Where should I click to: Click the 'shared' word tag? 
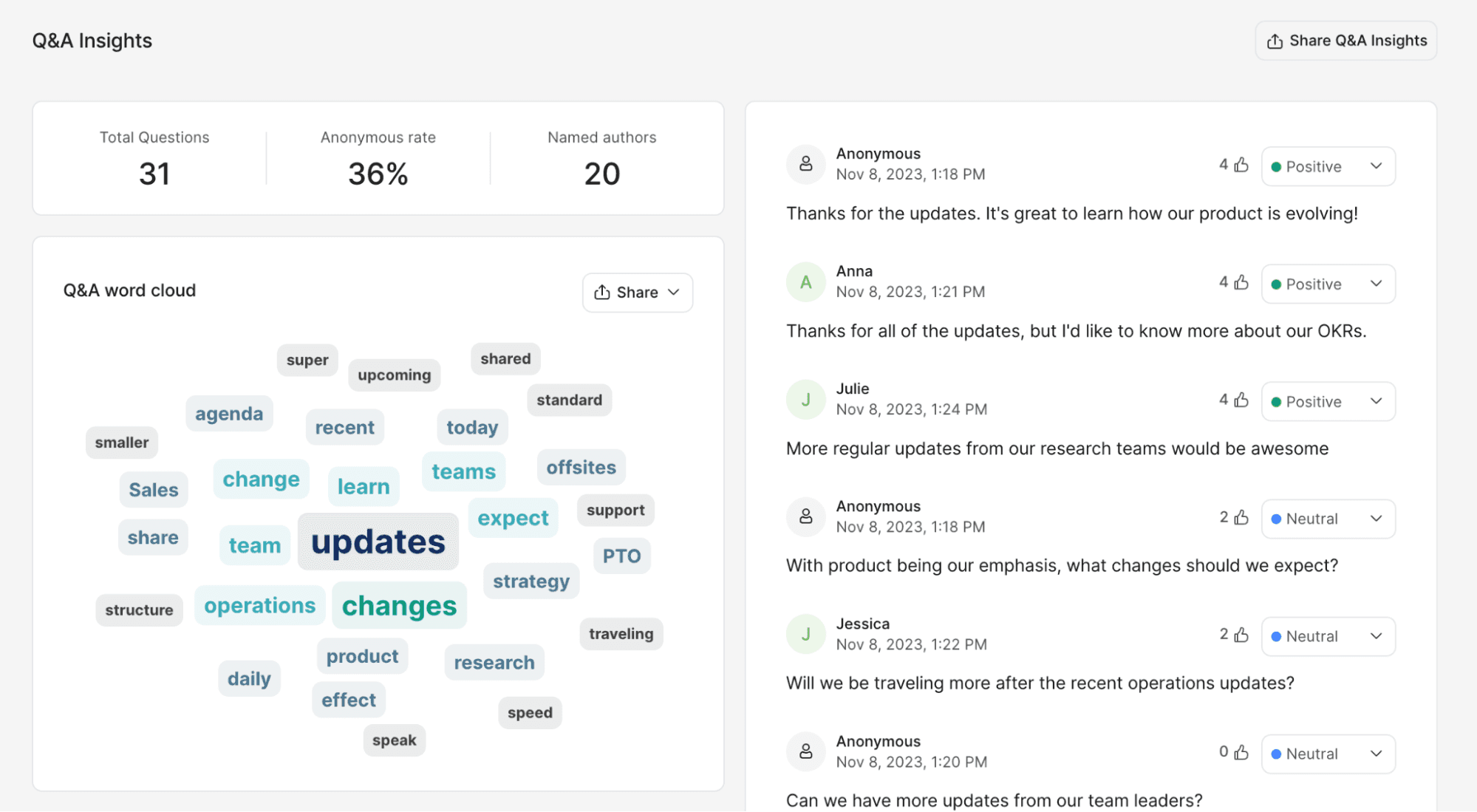[505, 359]
